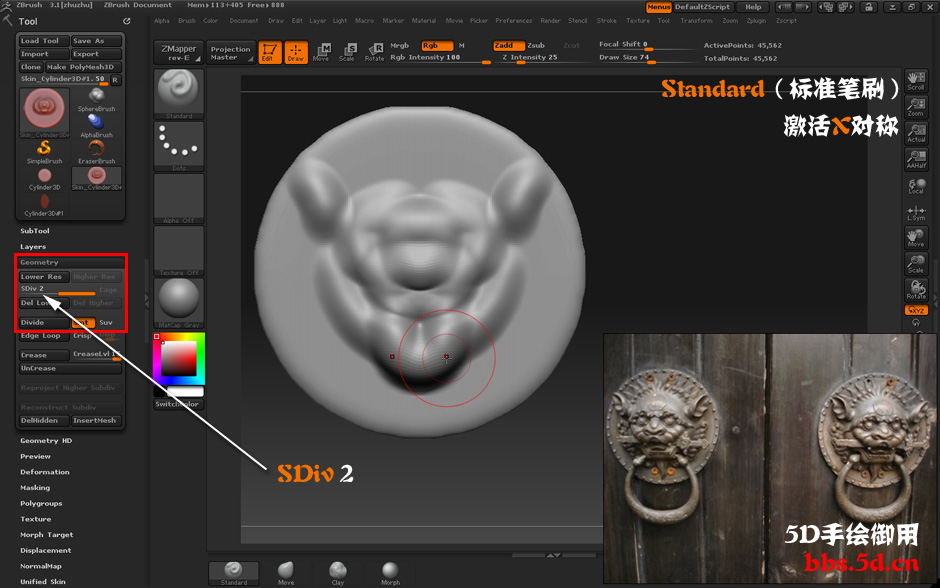The width and height of the screenshot is (940, 588).
Task: Click the Make PolyMesh3D button
Action: (x=83, y=67)
